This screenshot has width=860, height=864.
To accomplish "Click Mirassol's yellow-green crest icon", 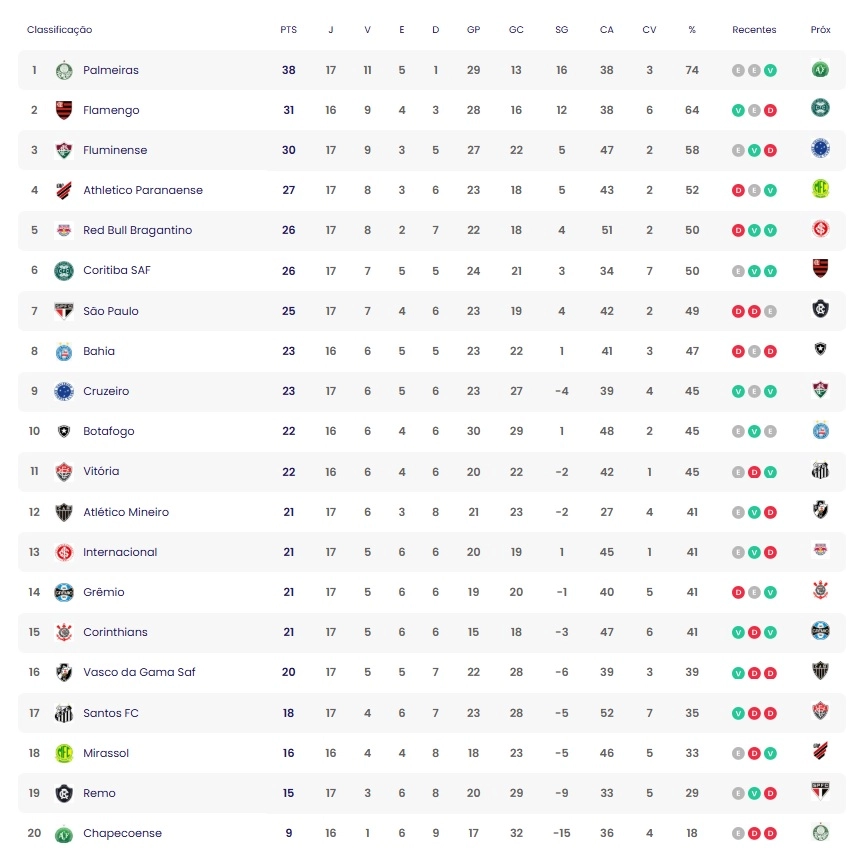I will (64, 753).
